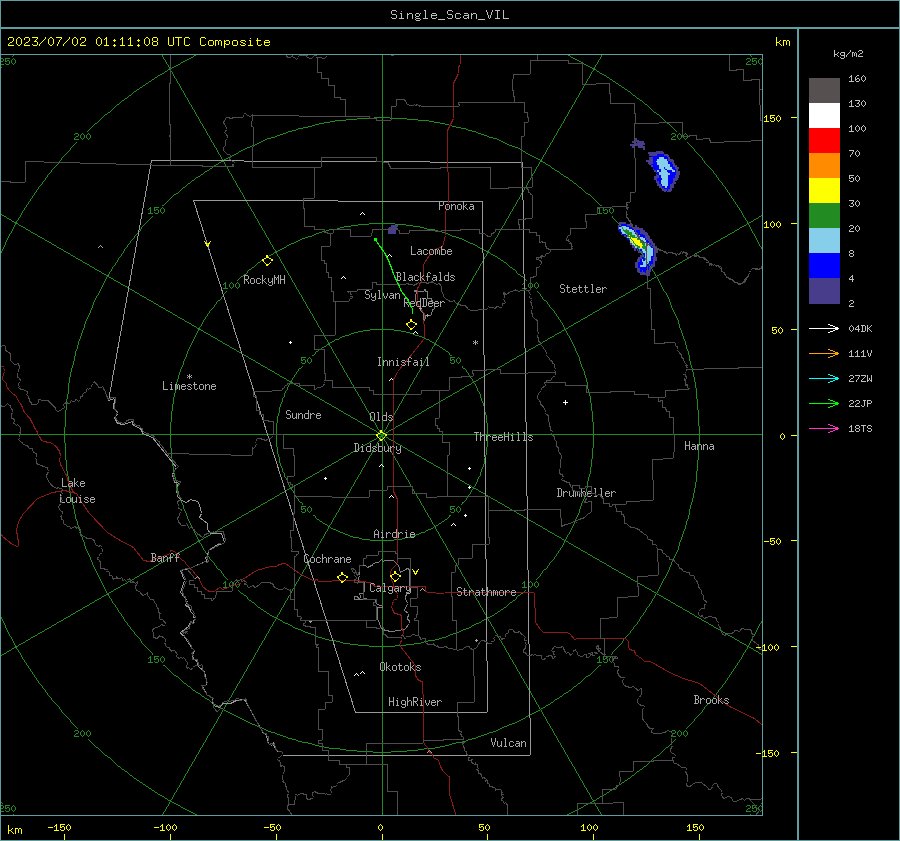
Task: Click the Cochrane town label
Action: click(327, 559)
